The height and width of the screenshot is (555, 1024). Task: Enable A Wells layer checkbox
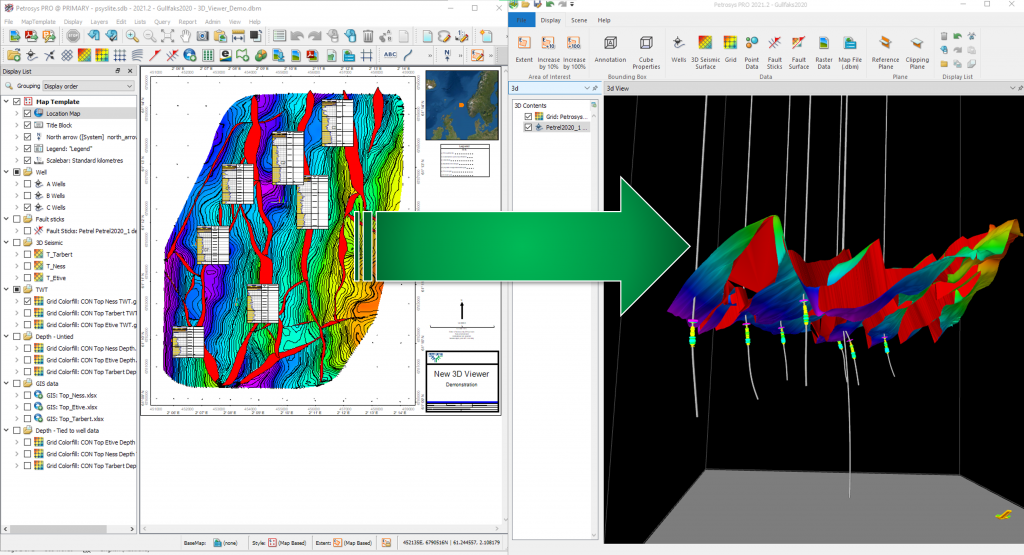coord(27,183)
